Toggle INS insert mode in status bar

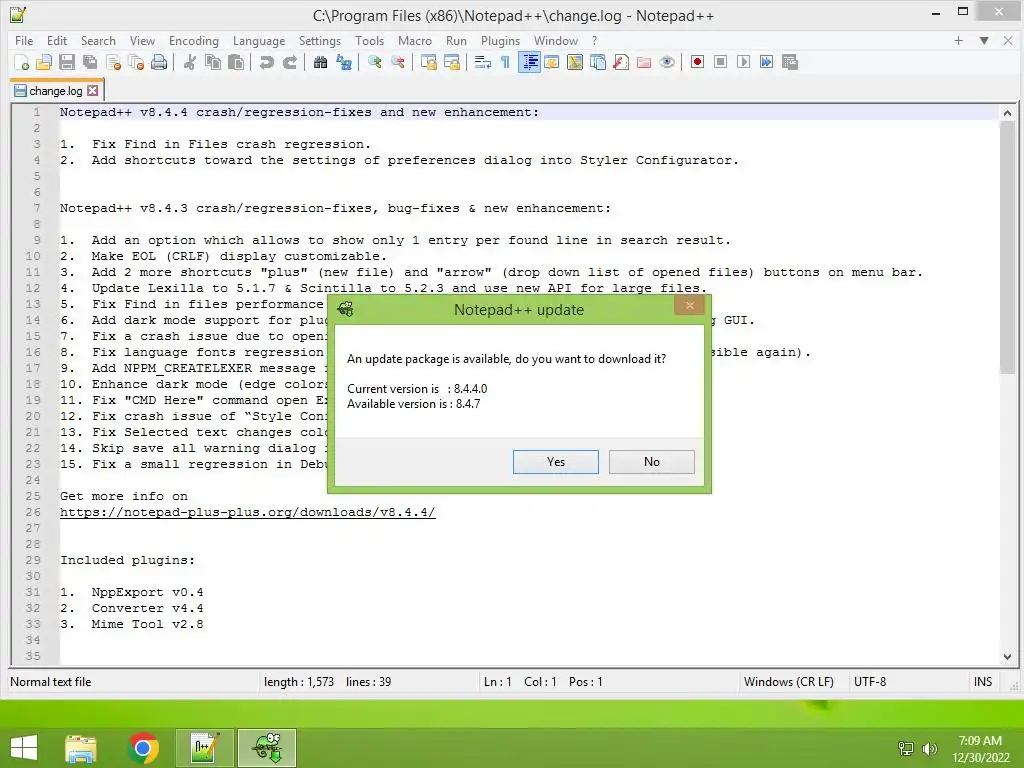pyautogui.click(x=983, y=682)
